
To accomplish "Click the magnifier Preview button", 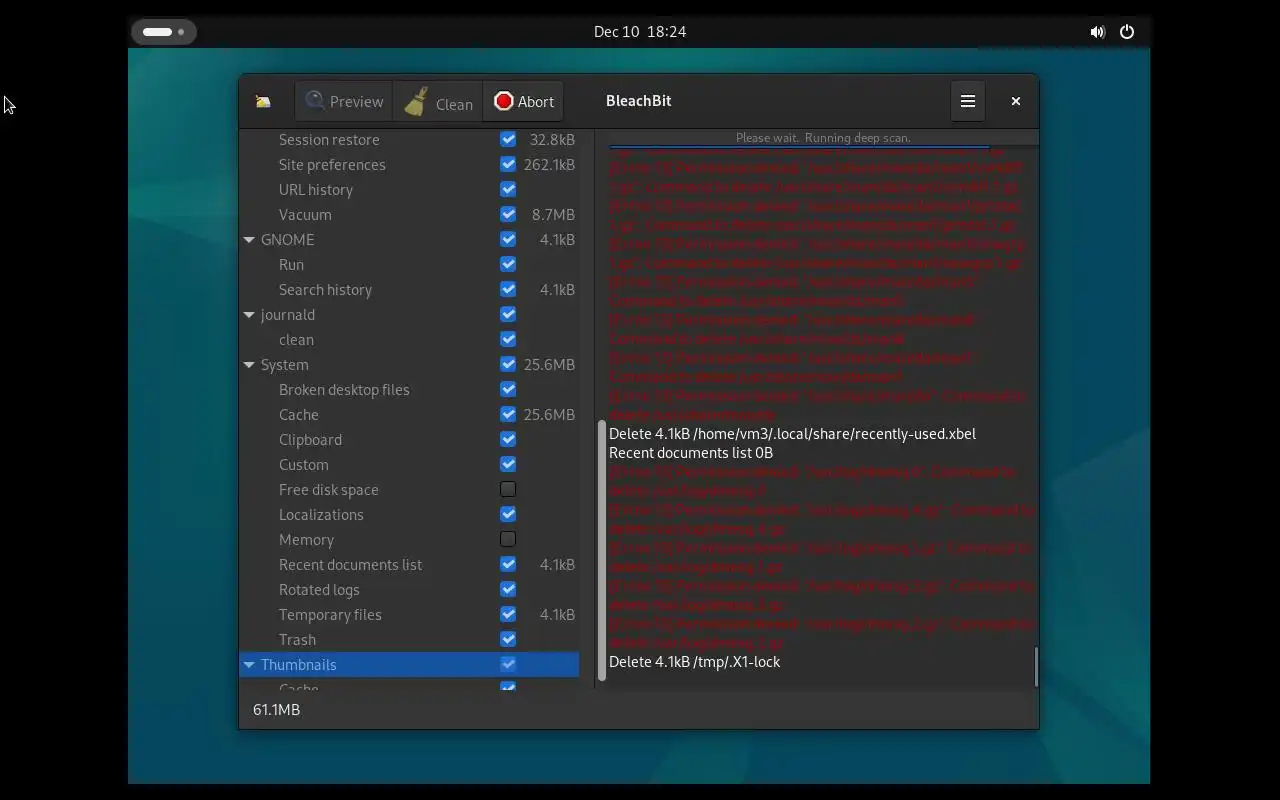I will coord(344,101).
